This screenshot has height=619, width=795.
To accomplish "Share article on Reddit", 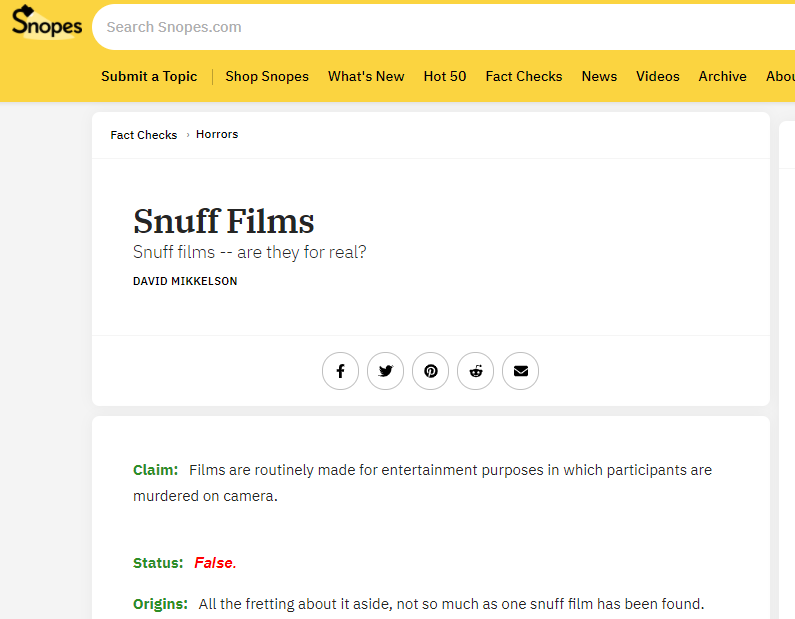I will point(476,371).
